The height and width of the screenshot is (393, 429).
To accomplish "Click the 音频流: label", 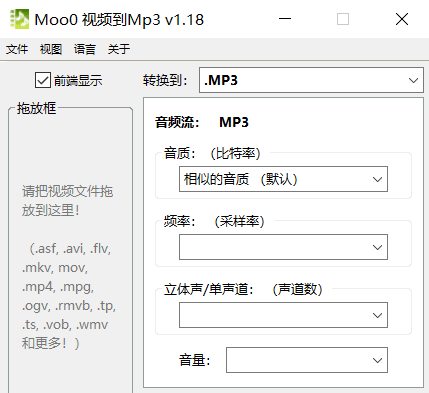I will pyautogui.click(x=177, y=122).
